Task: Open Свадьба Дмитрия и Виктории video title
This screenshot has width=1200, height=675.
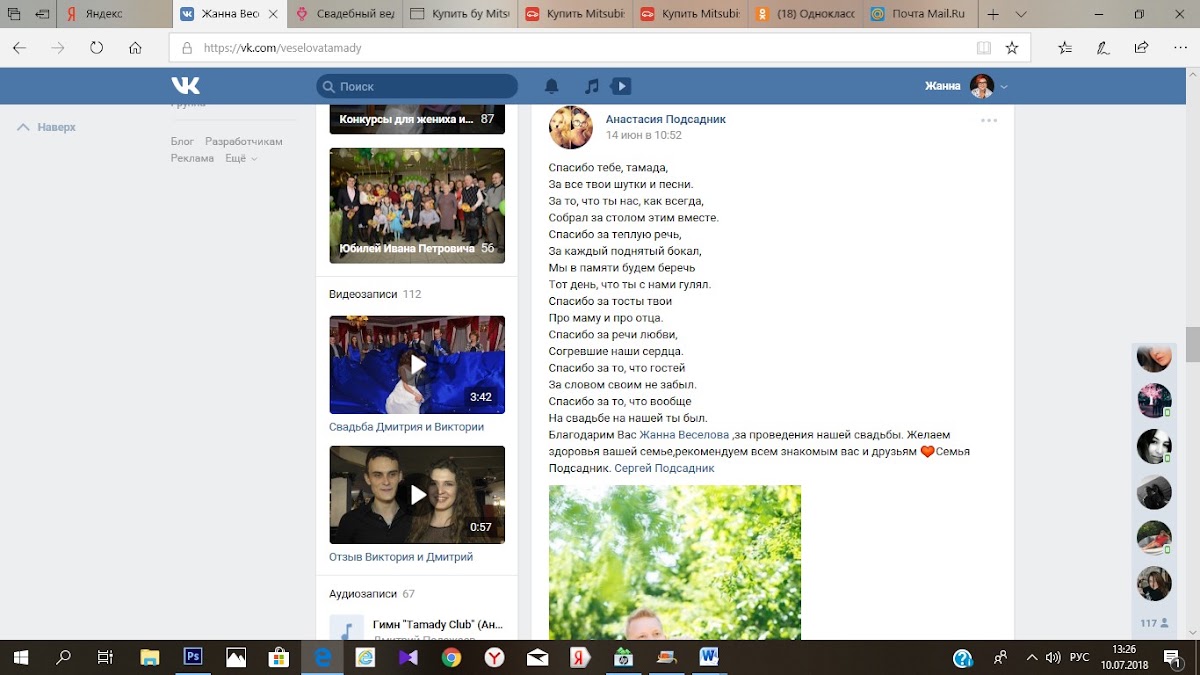Action: coord(406,427)
